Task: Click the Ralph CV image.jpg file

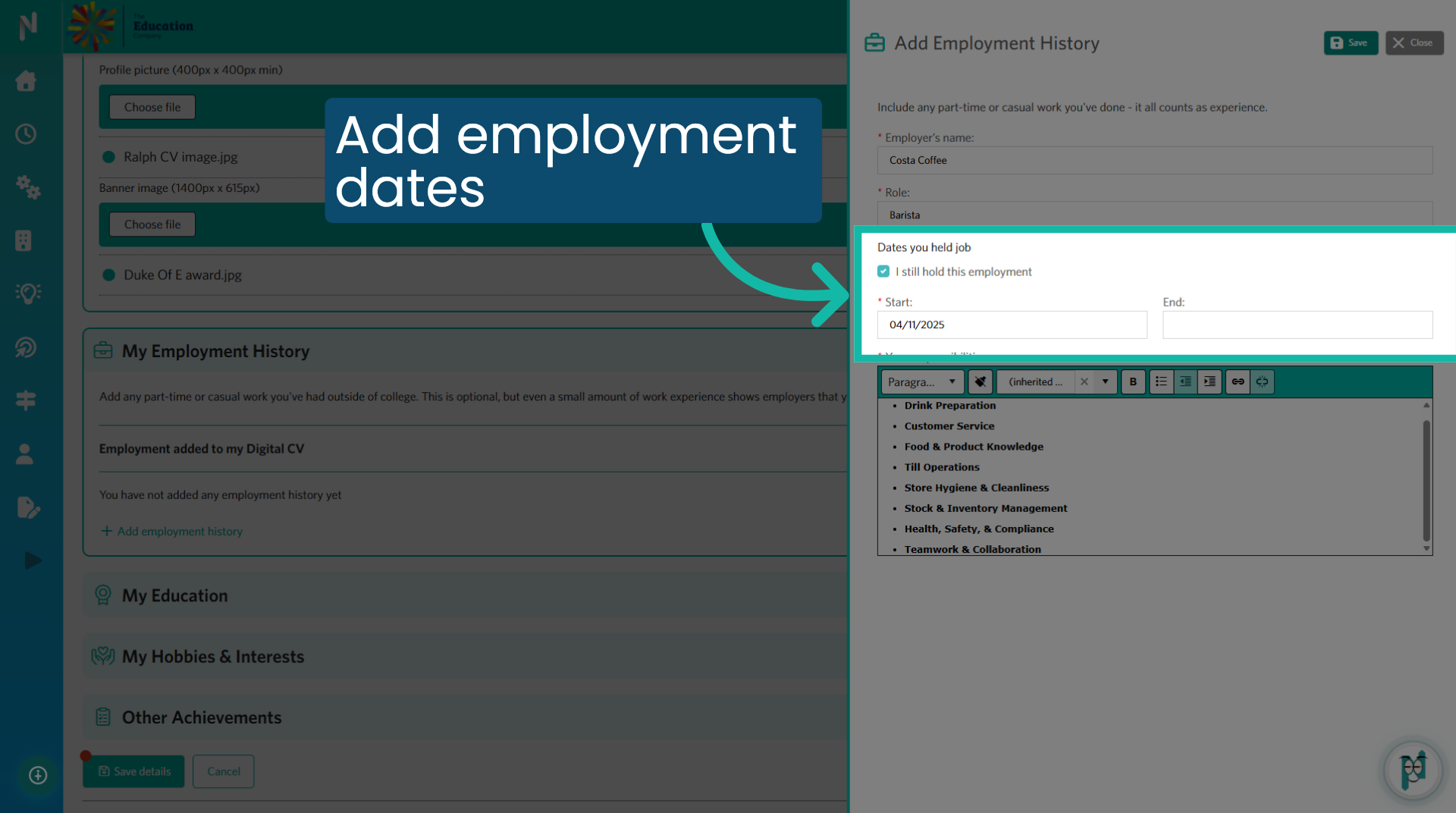Action: [180, 157]
